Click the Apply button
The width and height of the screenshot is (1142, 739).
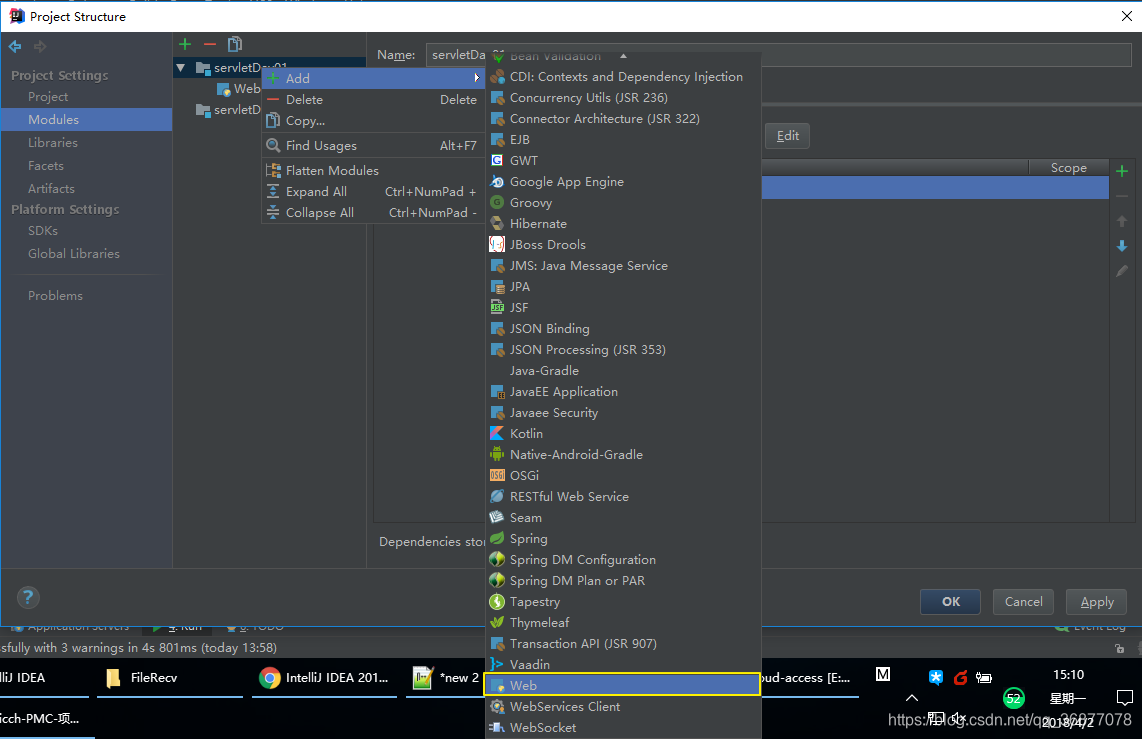coord(1096,601)
